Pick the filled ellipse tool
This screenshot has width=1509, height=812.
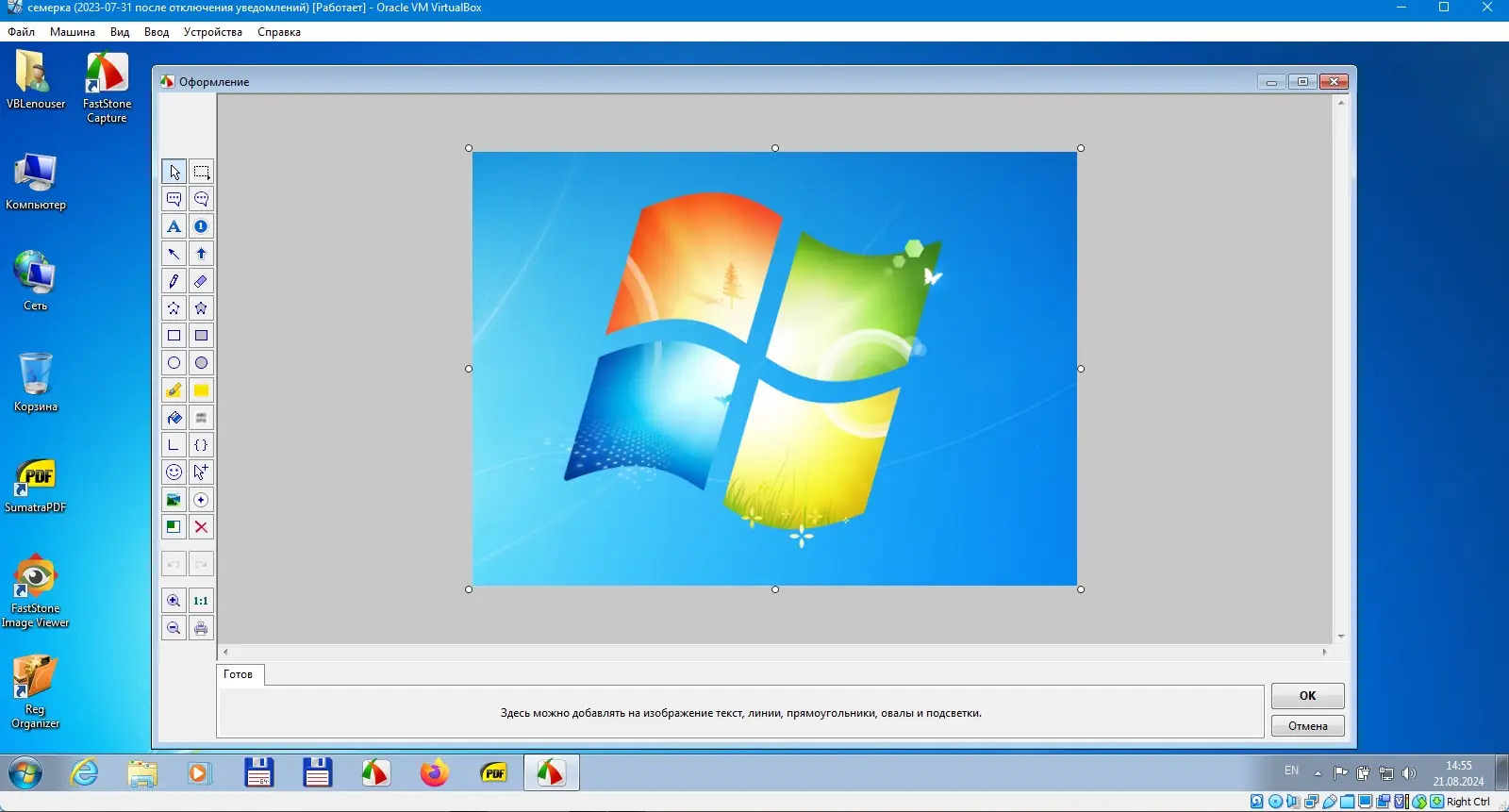coord(201,363)
